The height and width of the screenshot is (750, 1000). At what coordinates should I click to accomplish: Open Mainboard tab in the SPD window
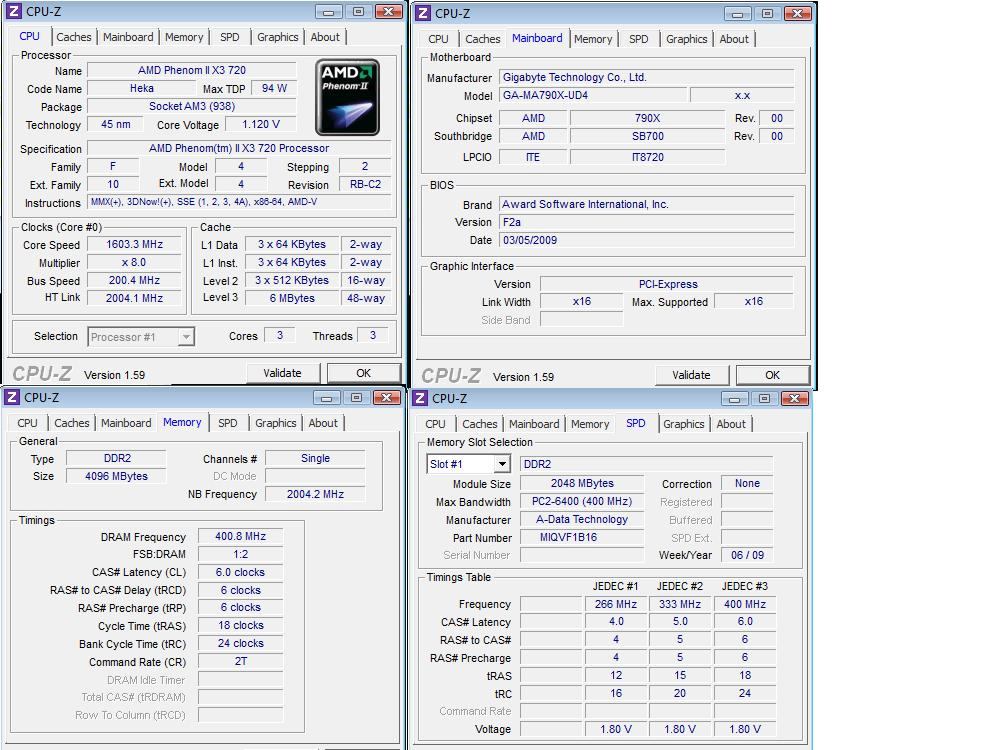[x=534, y=424]
